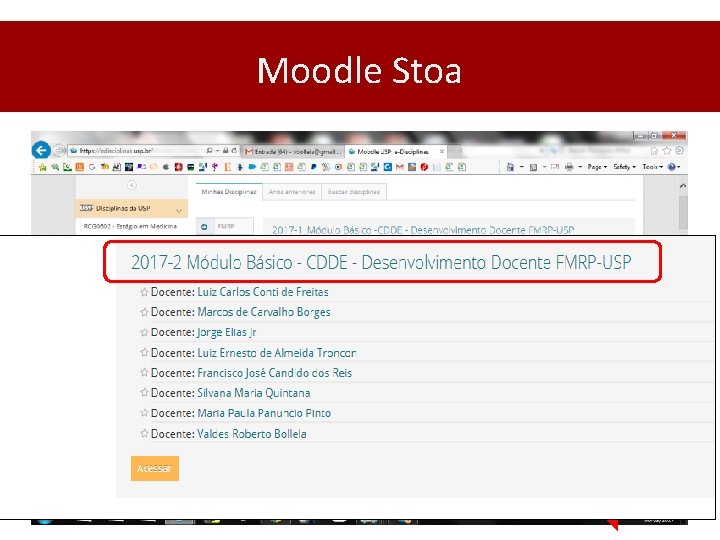Toggle star for Valdes Roberto Bollela

pos(144,433)
